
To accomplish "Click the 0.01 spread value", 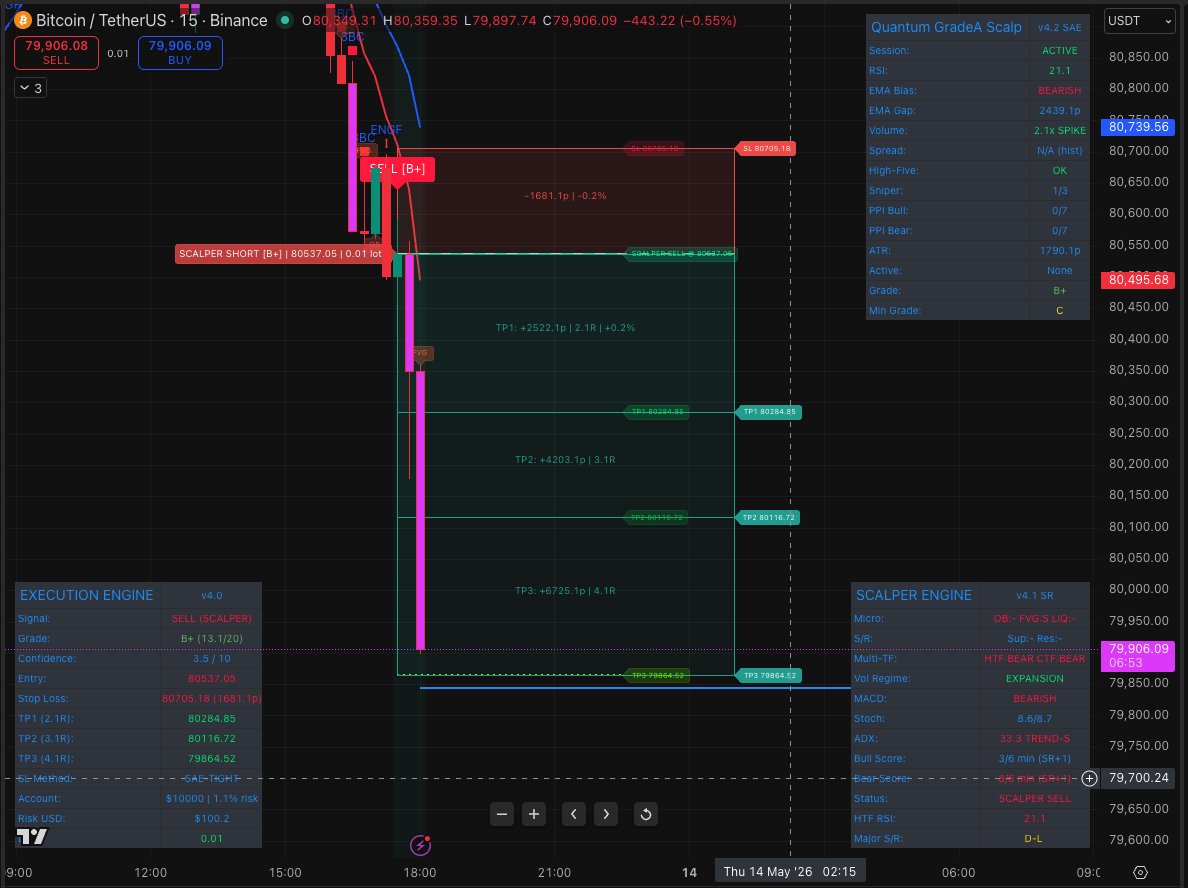I will 118,53.
